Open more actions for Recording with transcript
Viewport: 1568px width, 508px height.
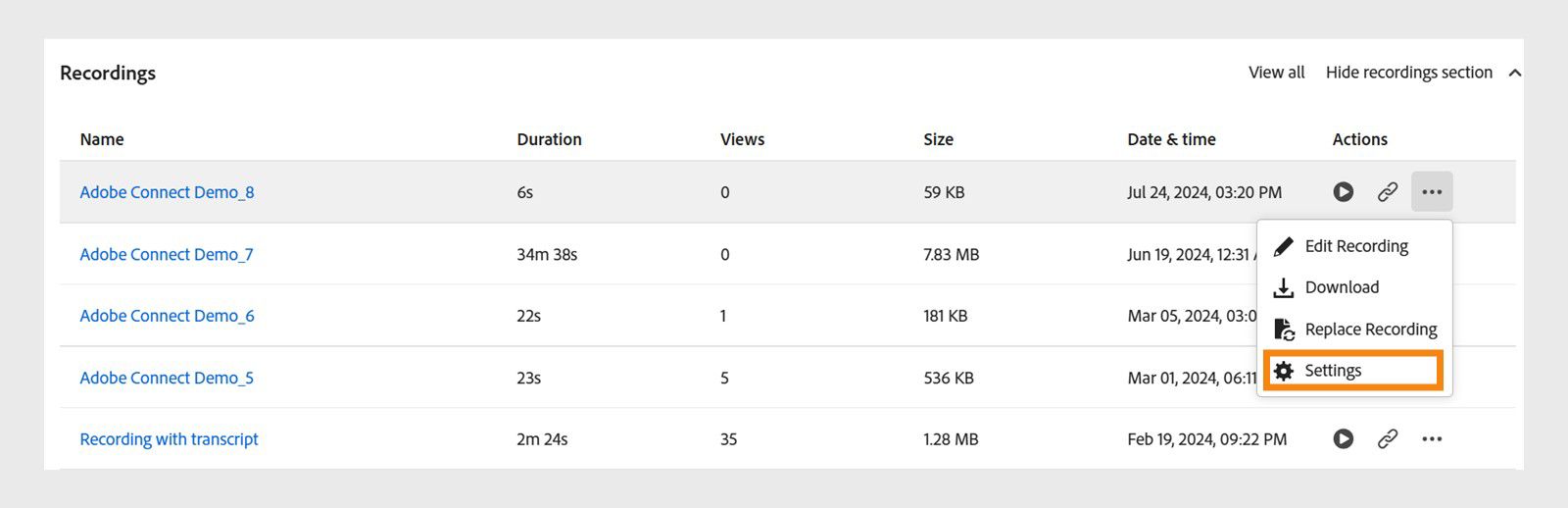(x=1432, y=439)
